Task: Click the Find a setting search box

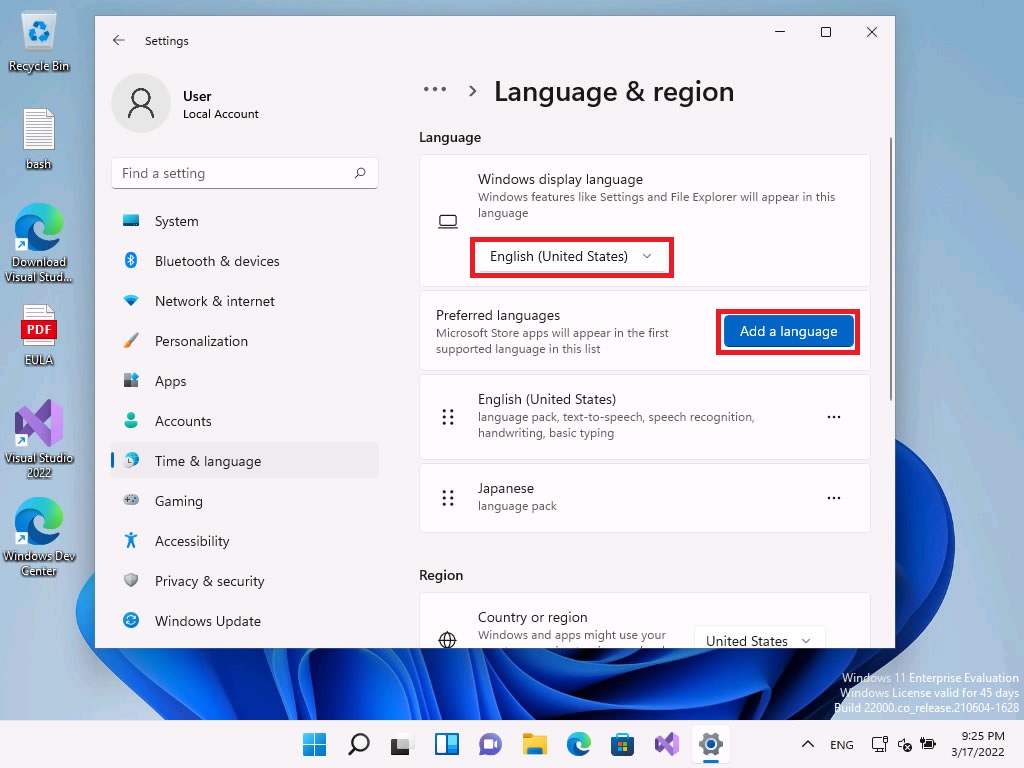Action: click(235, 173)
